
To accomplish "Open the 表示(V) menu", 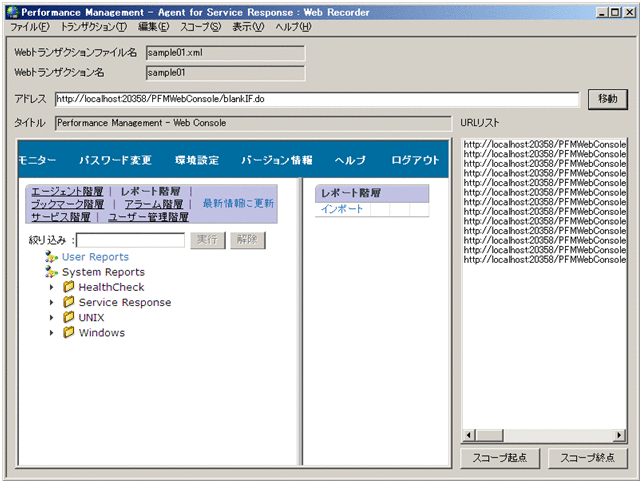I will pyautogui.click(x=248, y=27).
